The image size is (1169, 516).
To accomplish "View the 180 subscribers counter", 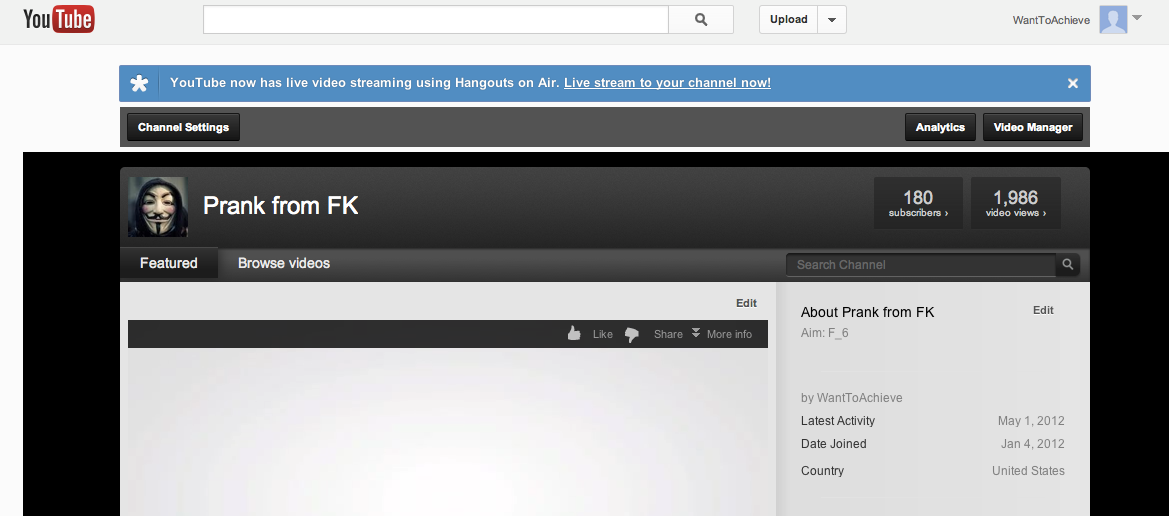I will [x=918, y=203].
